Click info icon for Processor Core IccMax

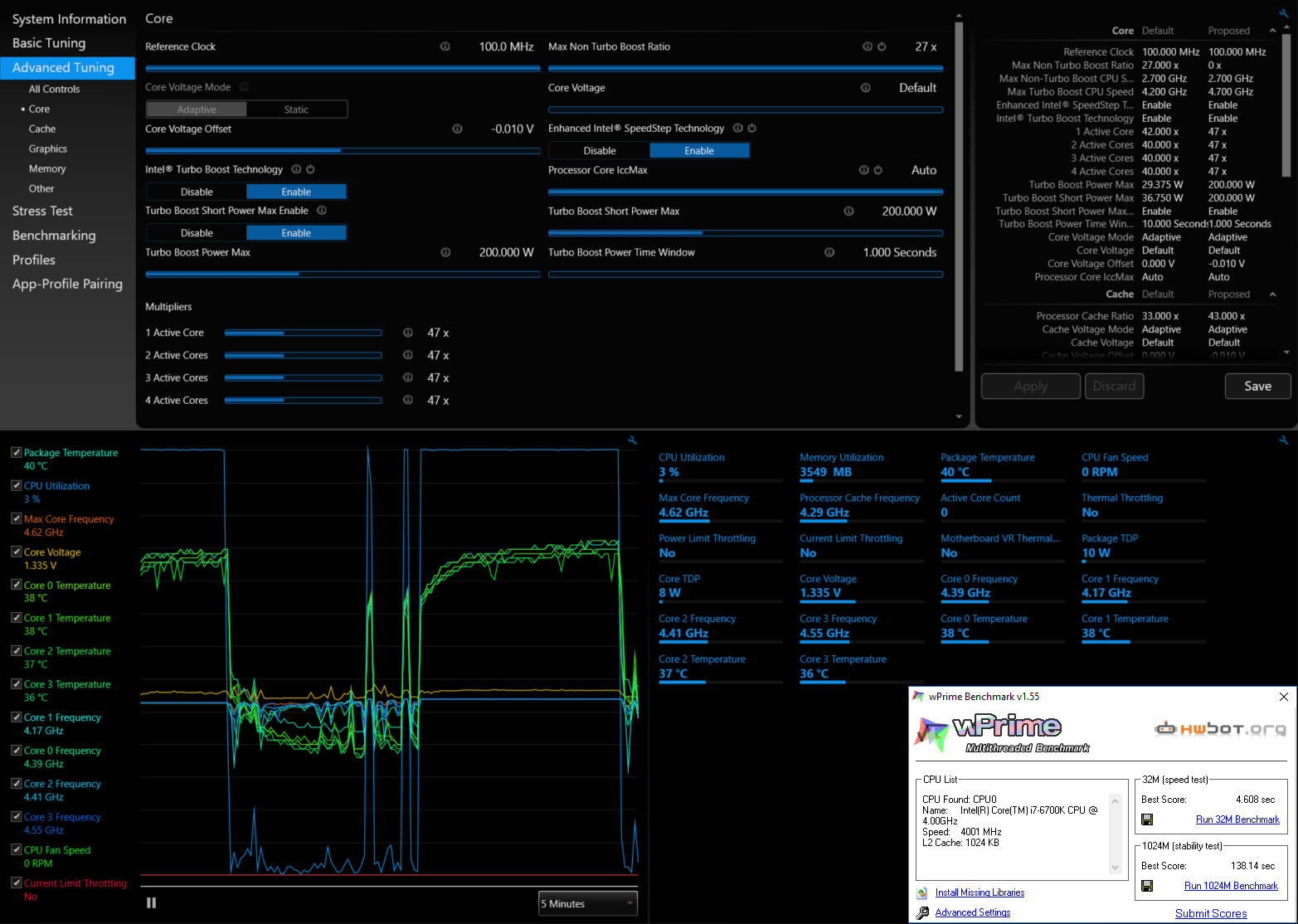point(863,170)
